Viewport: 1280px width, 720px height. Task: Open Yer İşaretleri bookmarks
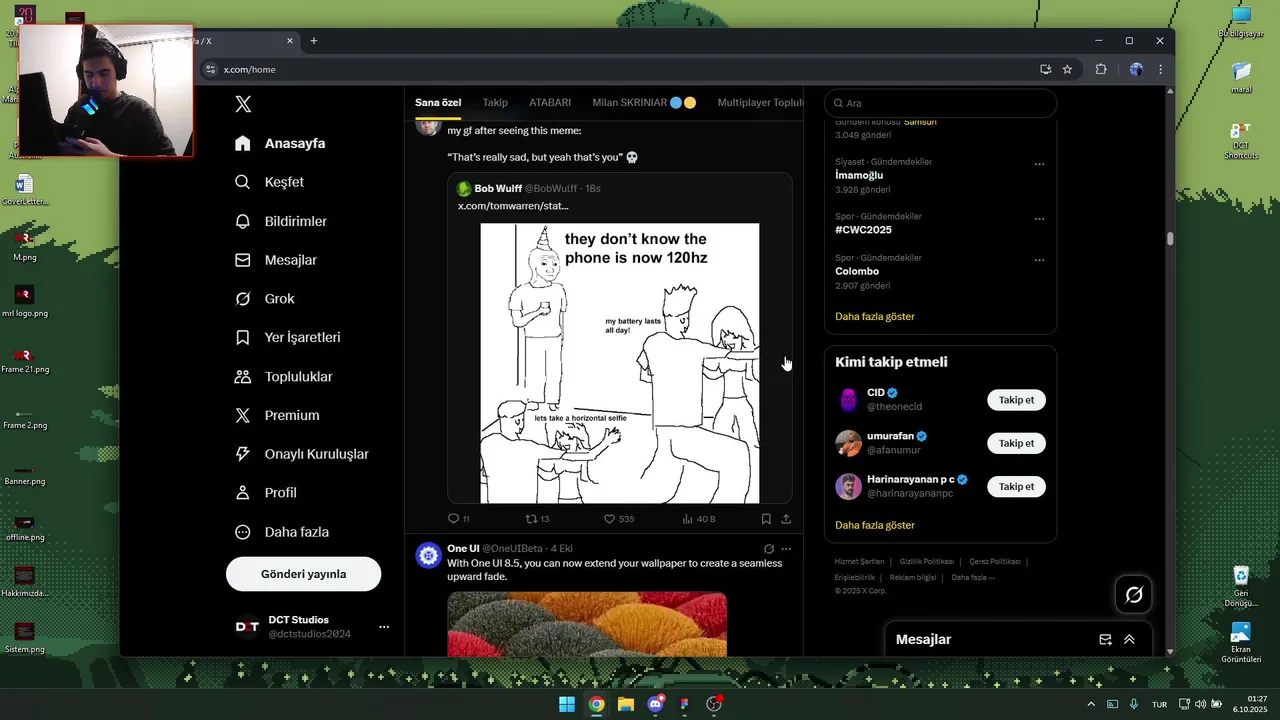(x=287, y=338)
